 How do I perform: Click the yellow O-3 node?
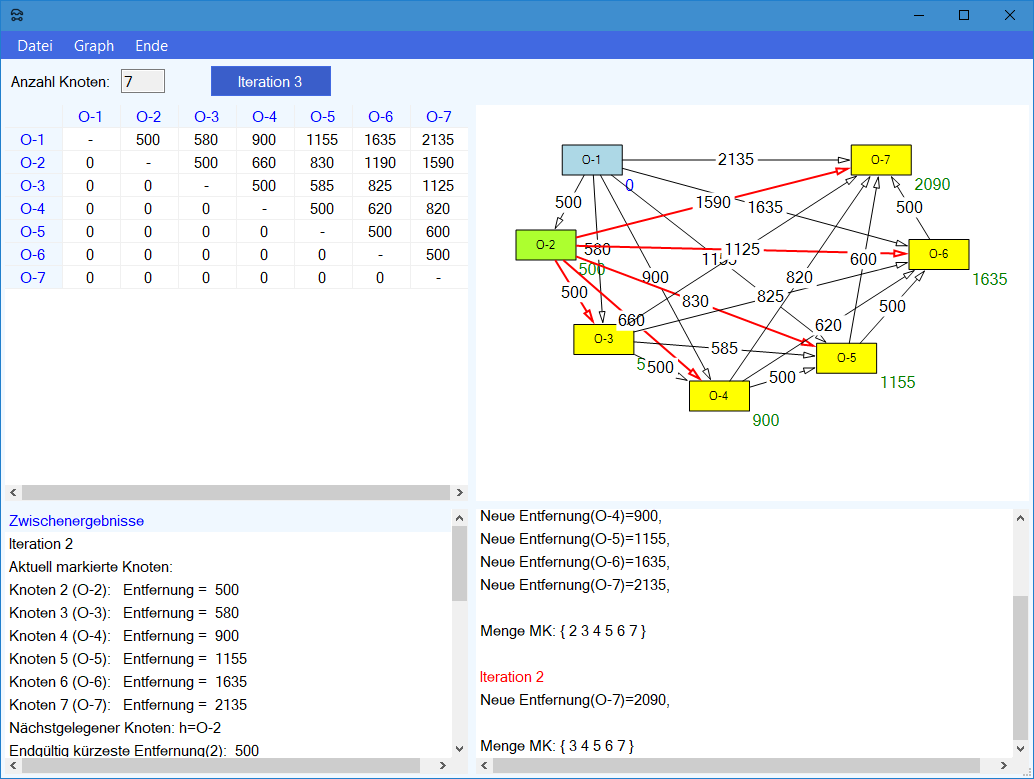pyautogui.click(x=603, y=339)
